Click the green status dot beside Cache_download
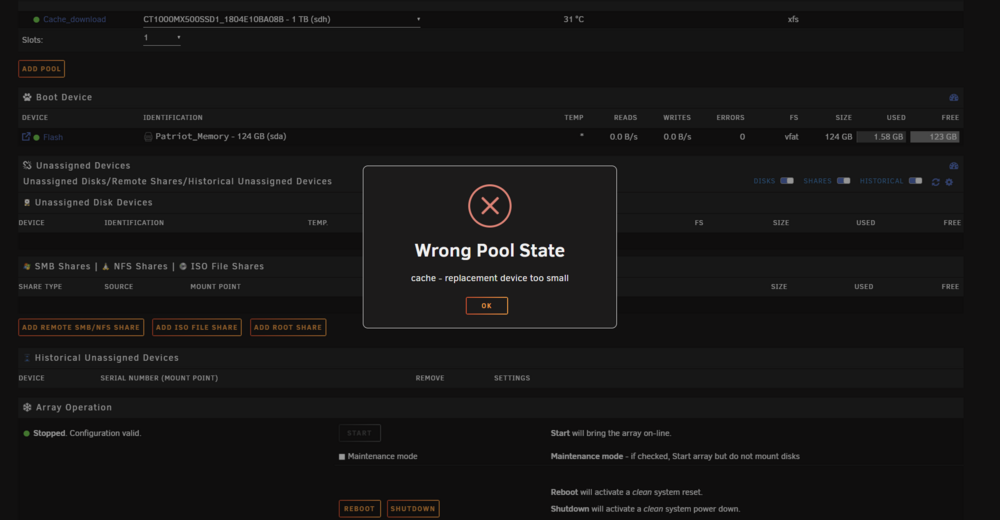1000x520 pixels. tap(36, 20)
